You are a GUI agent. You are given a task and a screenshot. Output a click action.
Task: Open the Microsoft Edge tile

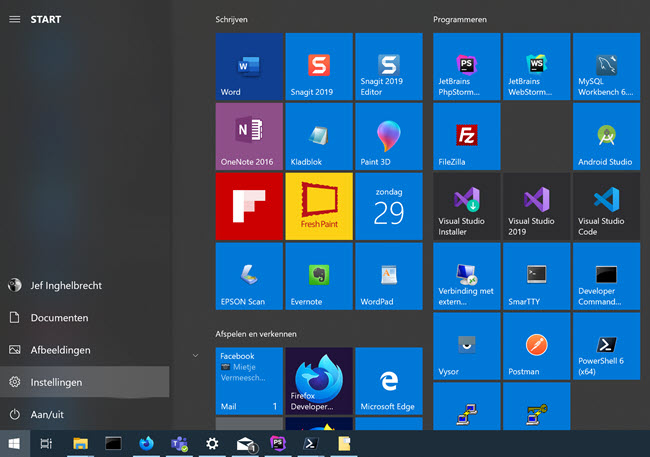[389, 381]
